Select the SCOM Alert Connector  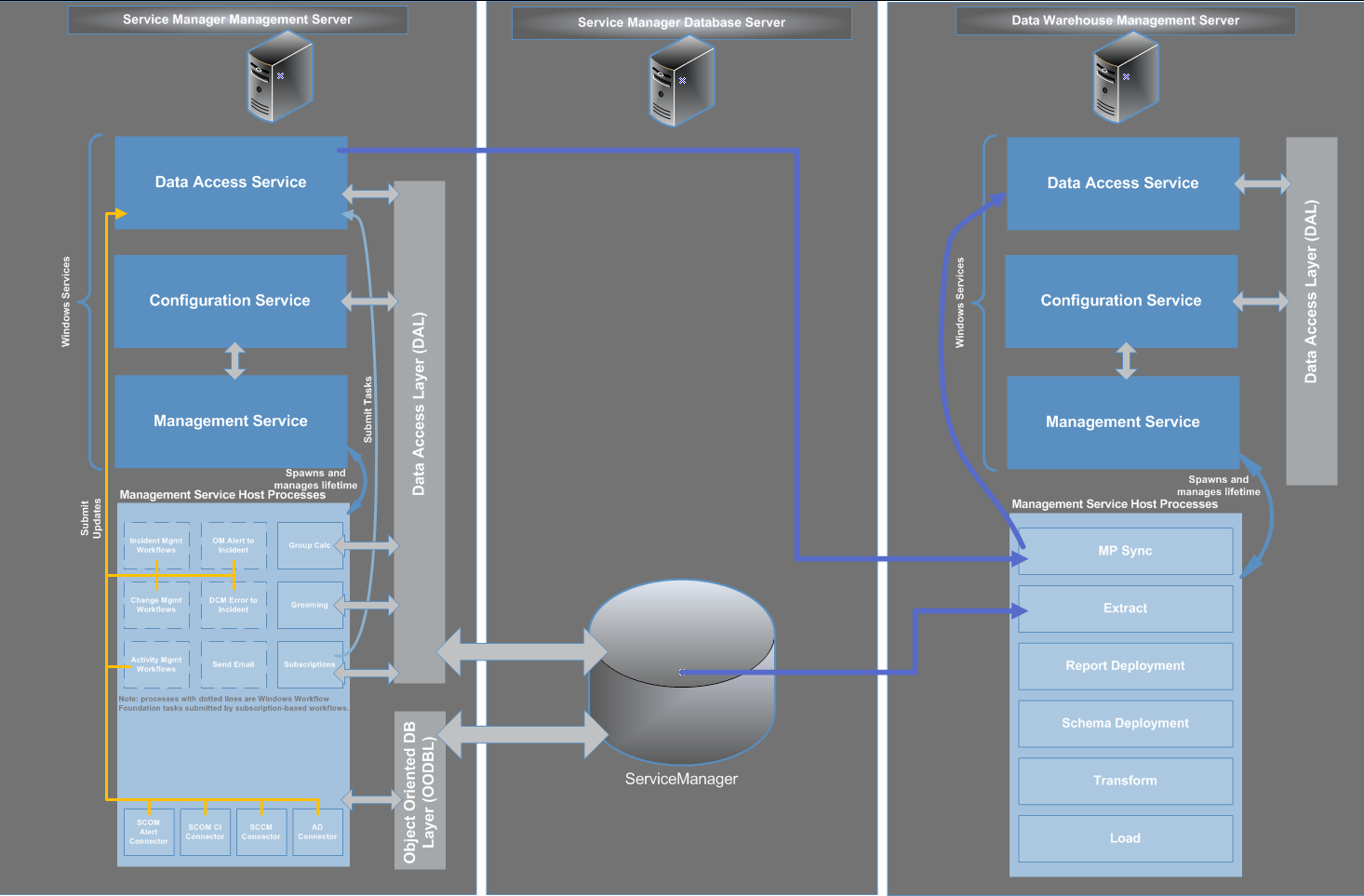148,832
